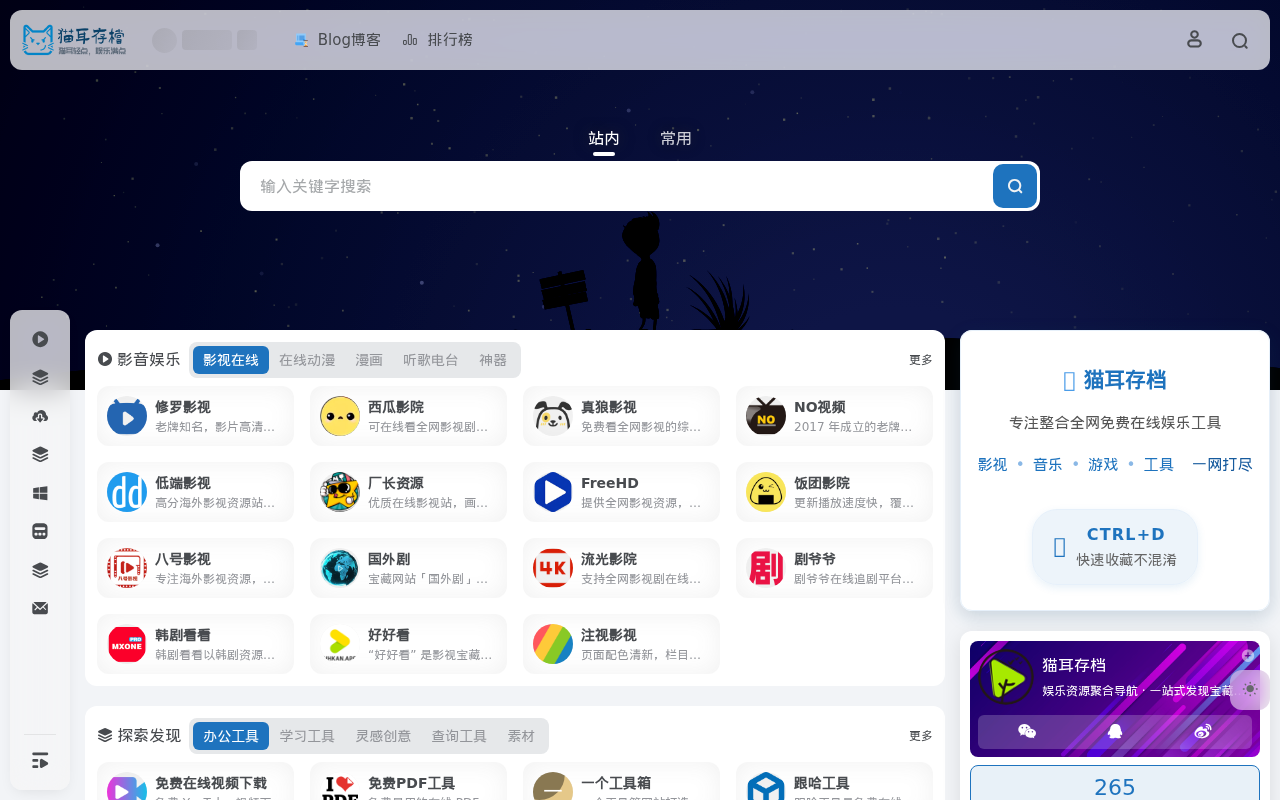
Task: Click the blue search submit button
Action: pyautogui.click(x=1015, y=186)
